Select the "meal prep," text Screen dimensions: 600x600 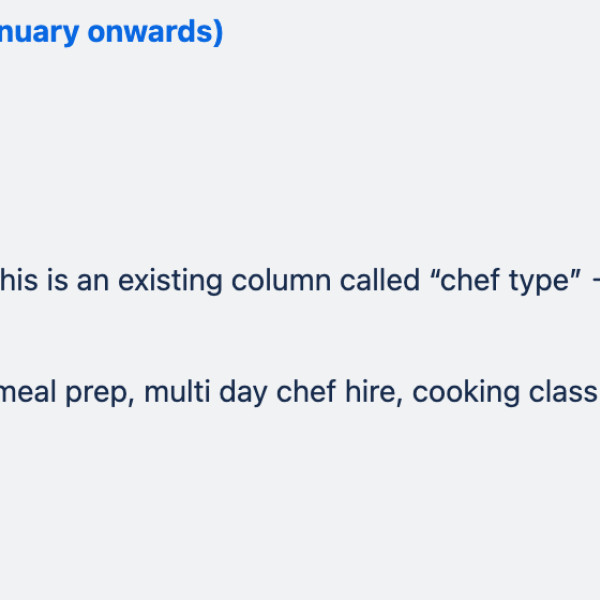click(67, 393)
